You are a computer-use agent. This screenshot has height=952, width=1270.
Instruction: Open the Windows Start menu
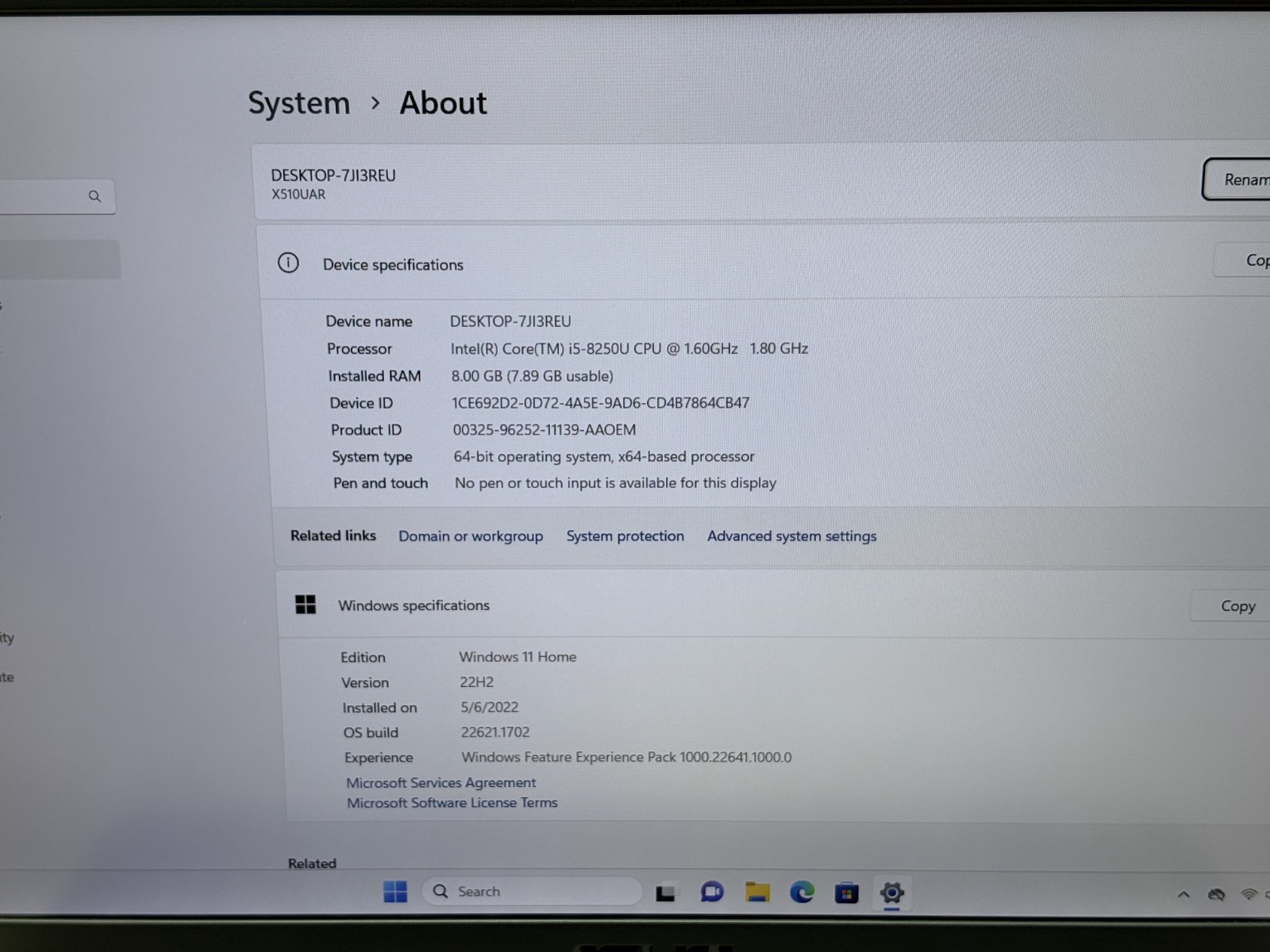pyautogui.click(x=395, y=892)
